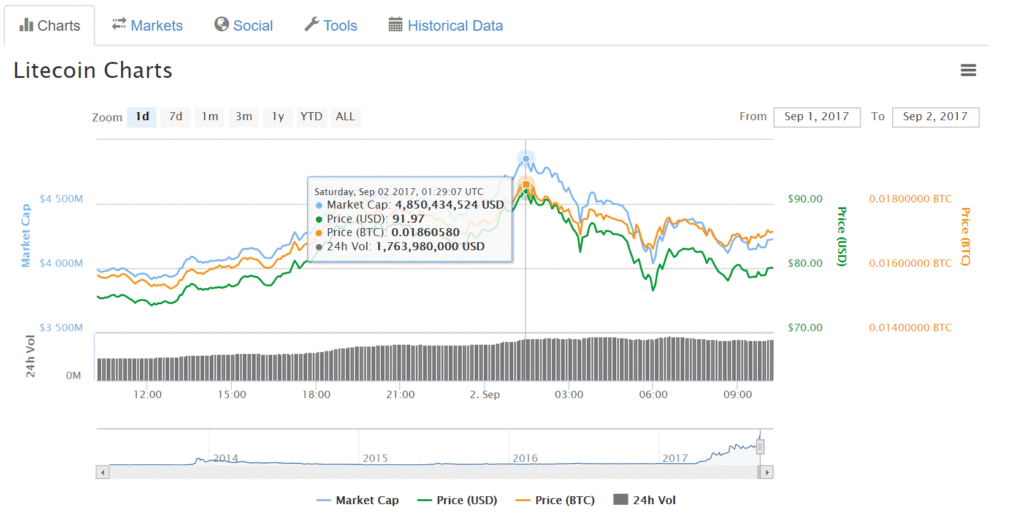
Task: Switch to the Charts tab
Action: (50, 25)
